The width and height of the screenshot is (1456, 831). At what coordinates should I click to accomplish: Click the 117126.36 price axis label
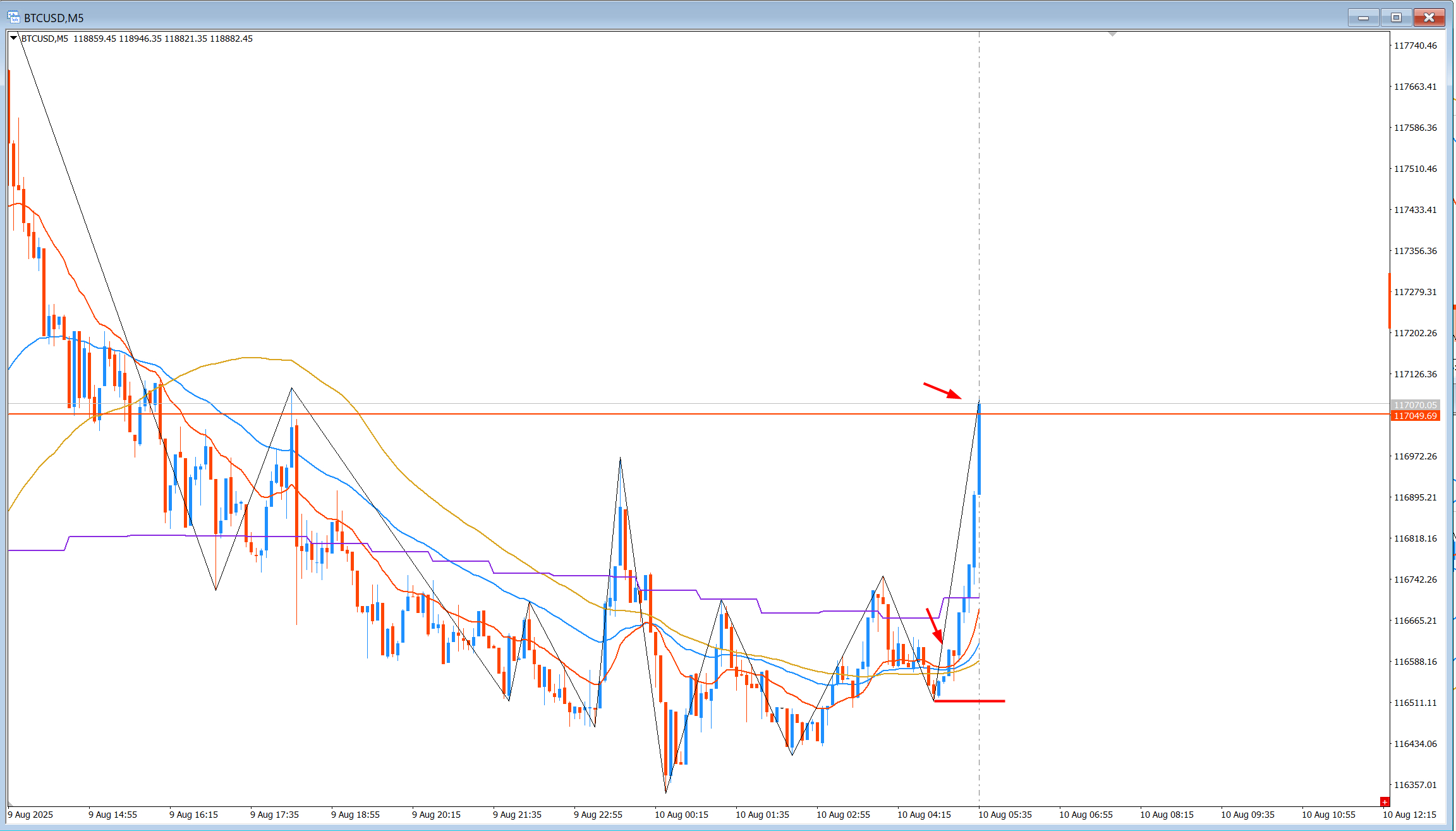coord(1416,374)
